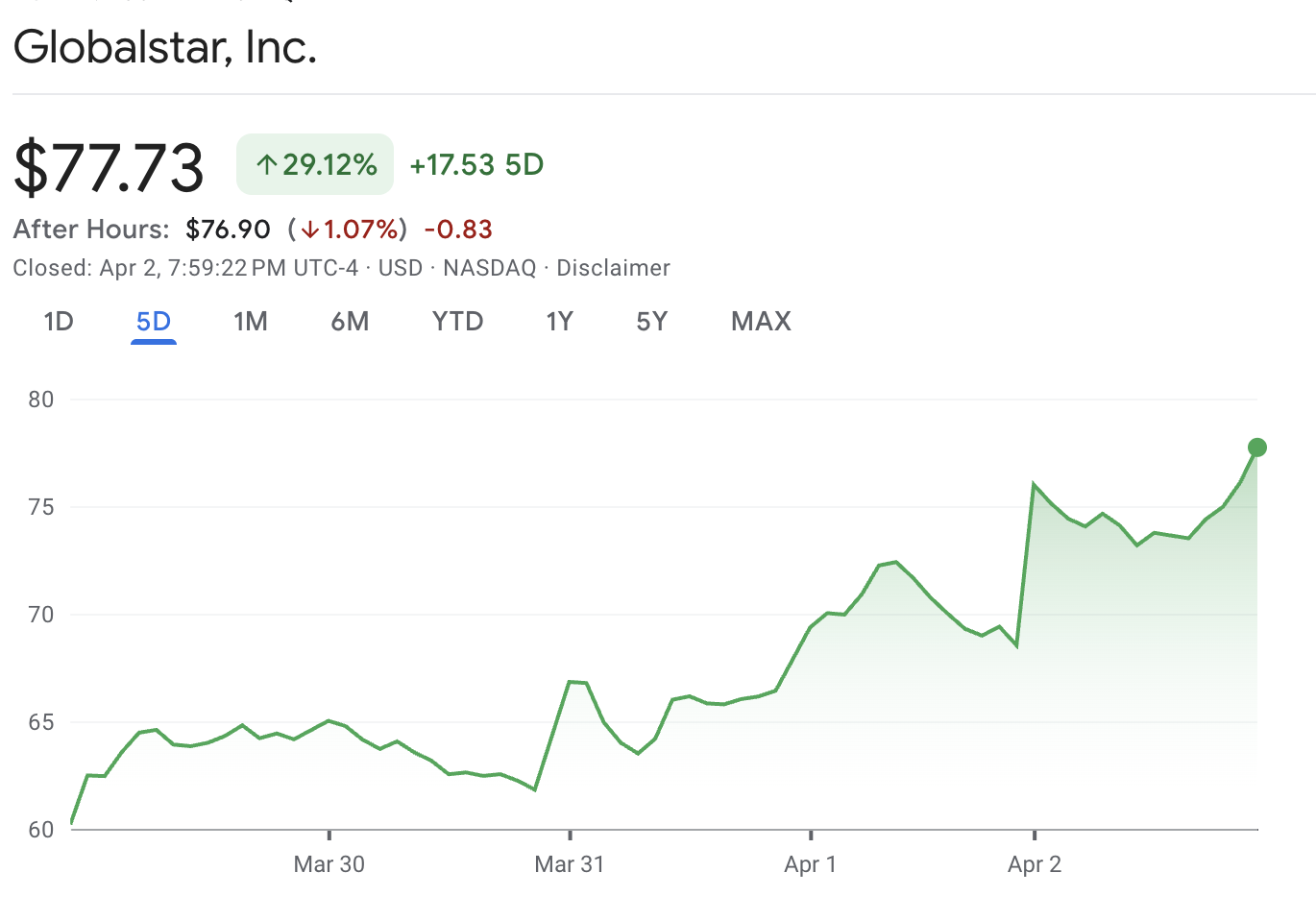Open the Disclaimer link

(613, 268)
